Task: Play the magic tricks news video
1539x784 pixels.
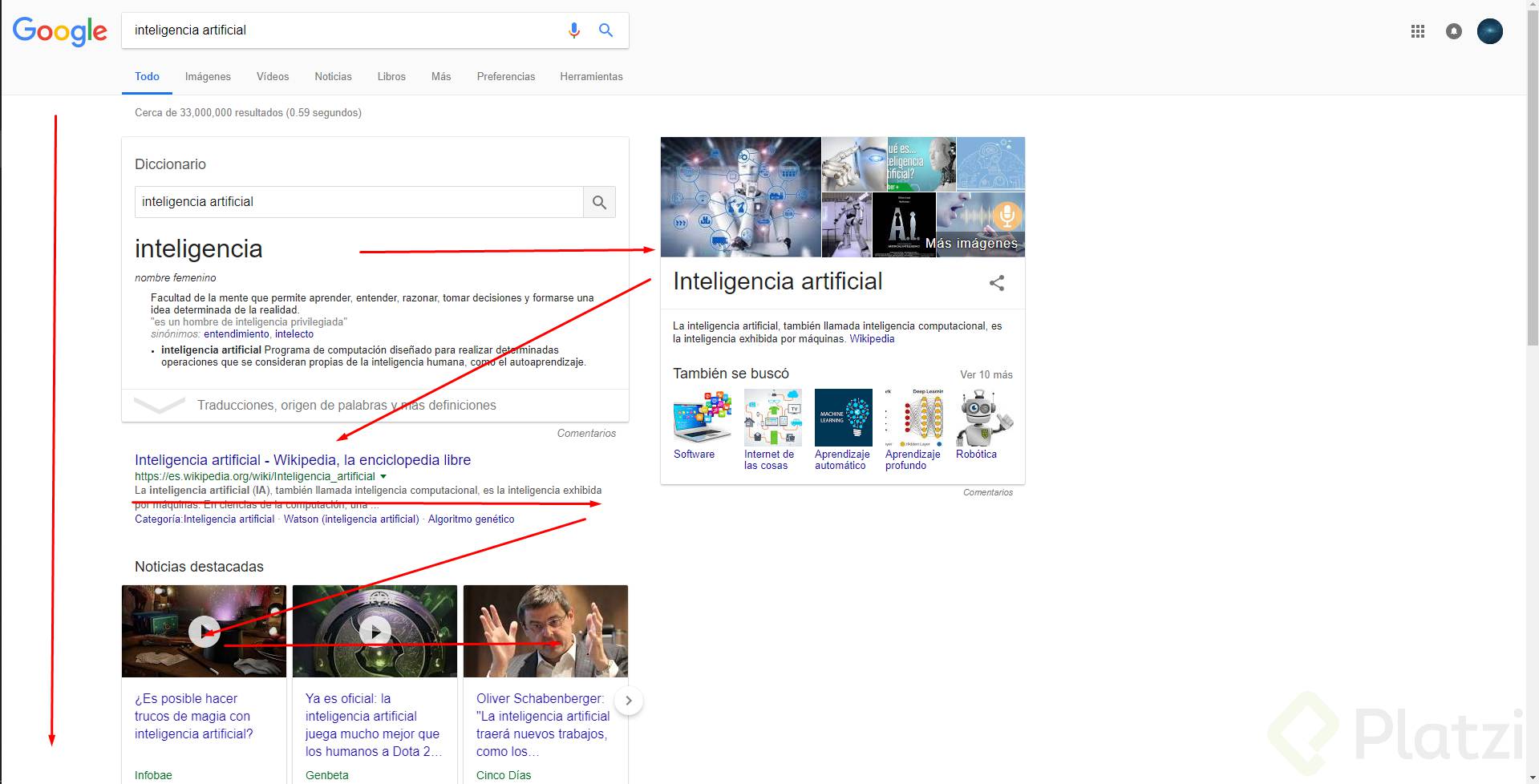Action: 205,632
